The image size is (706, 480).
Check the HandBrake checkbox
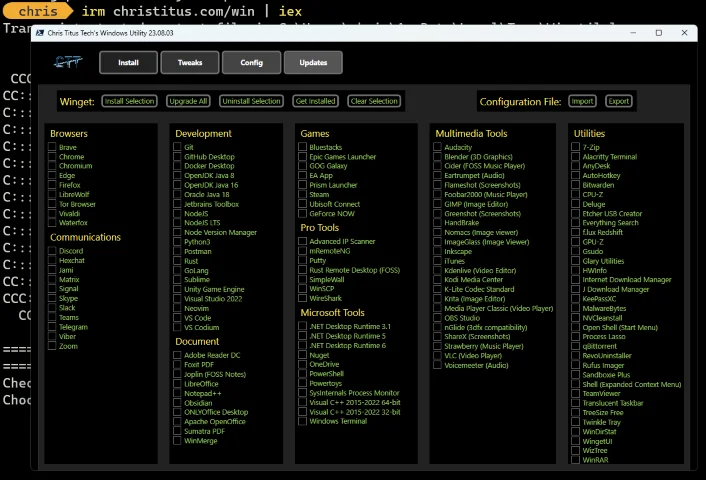(x=437, y=222)
